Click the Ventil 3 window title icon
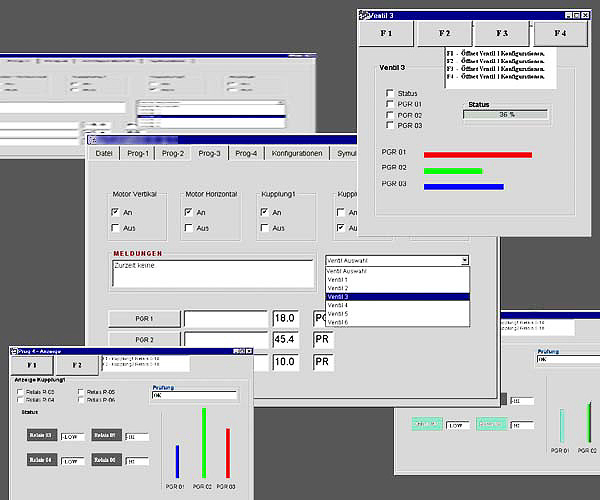The width and height of the screenshot is (600, 500). (x=363, y=16)
